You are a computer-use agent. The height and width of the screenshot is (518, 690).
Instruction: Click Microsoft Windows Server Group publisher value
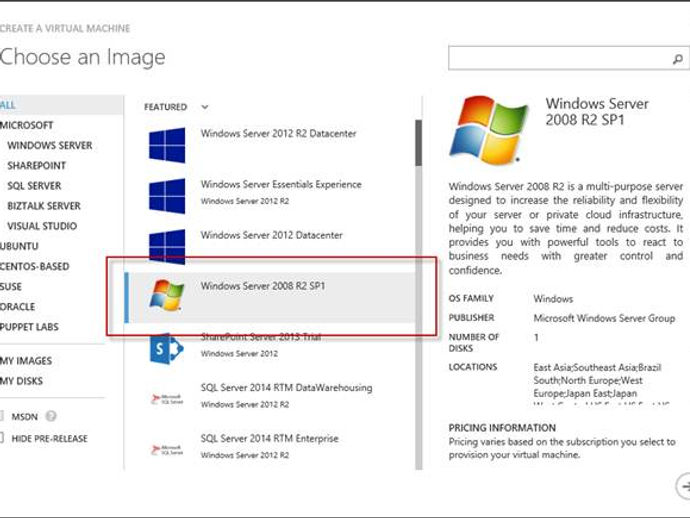(x=604, y=318)
